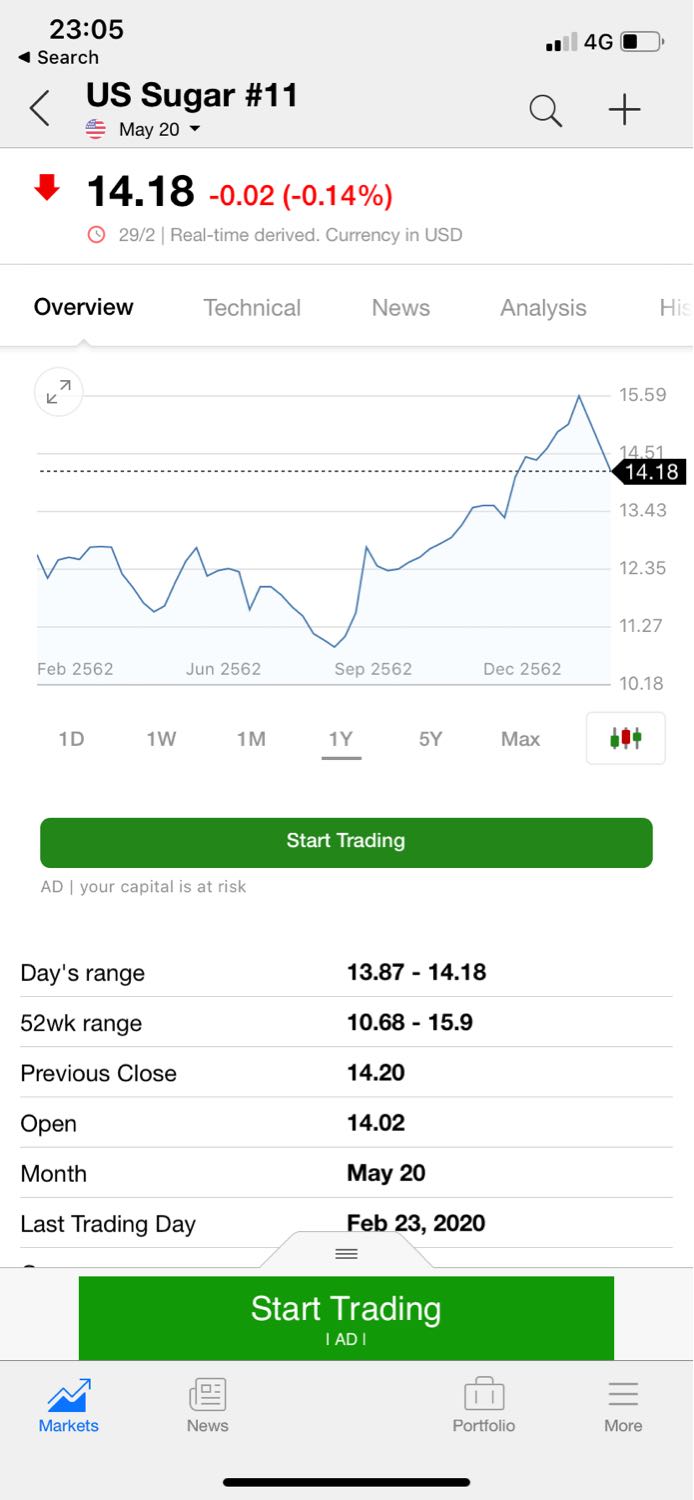Click the Start Trading button below chart
This screenshot has height=1500, width=694.
coord(346,842)
